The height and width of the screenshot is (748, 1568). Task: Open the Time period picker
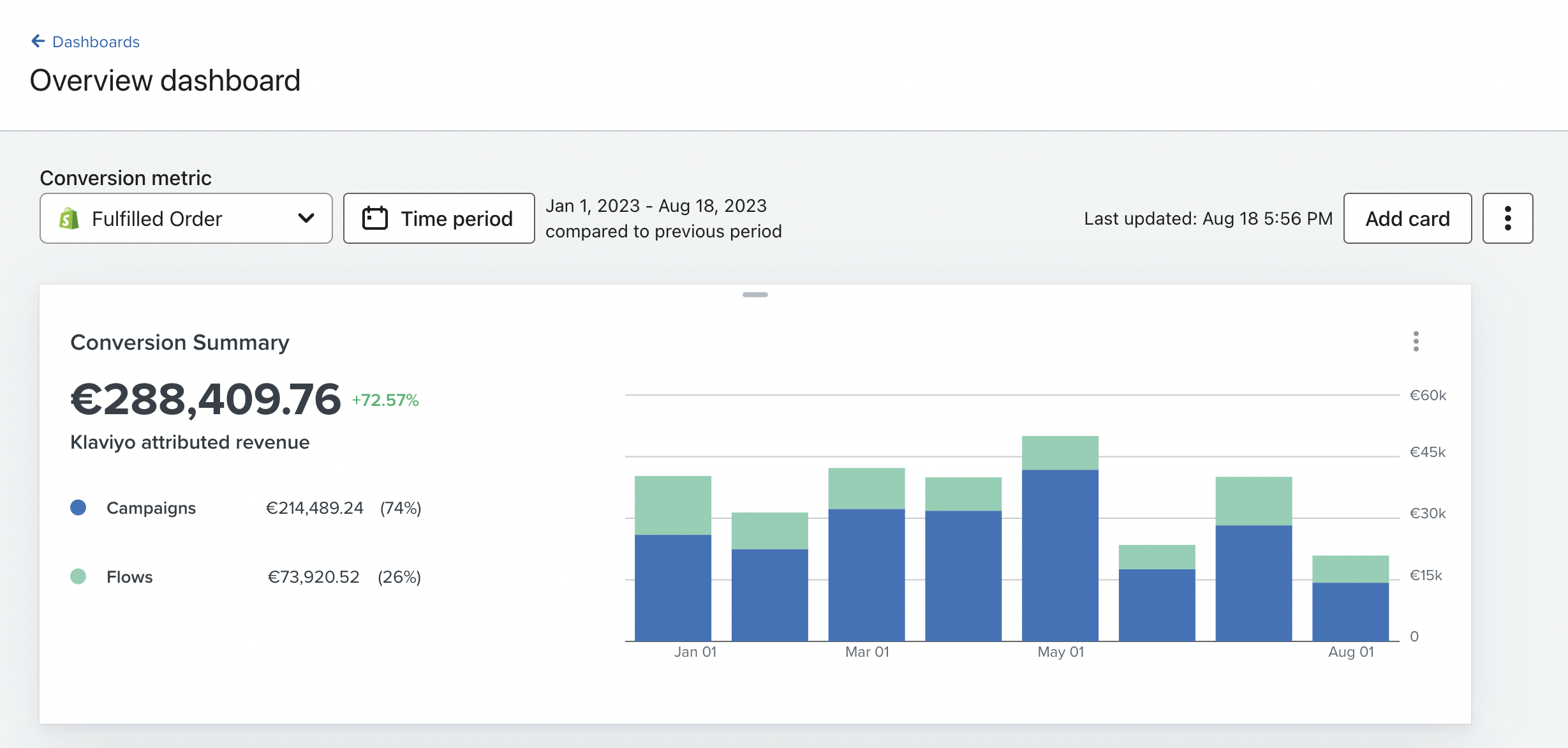439,218
